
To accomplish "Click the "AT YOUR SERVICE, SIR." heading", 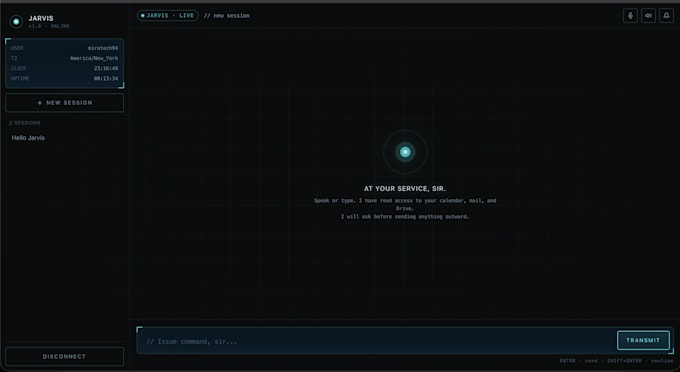I will point(405,189).
